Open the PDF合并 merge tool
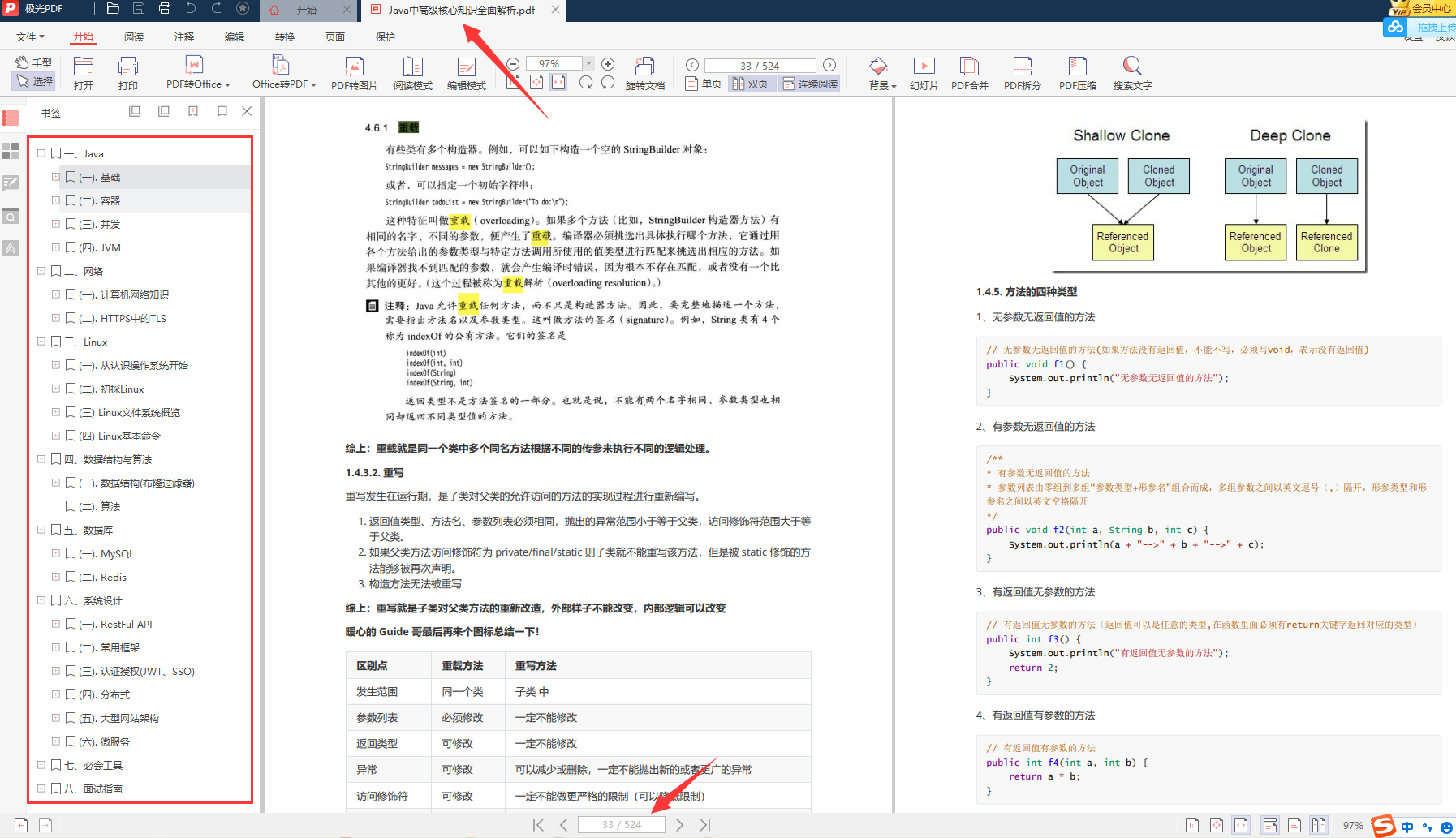1456x838 pixels. click(x=969, y=73)
